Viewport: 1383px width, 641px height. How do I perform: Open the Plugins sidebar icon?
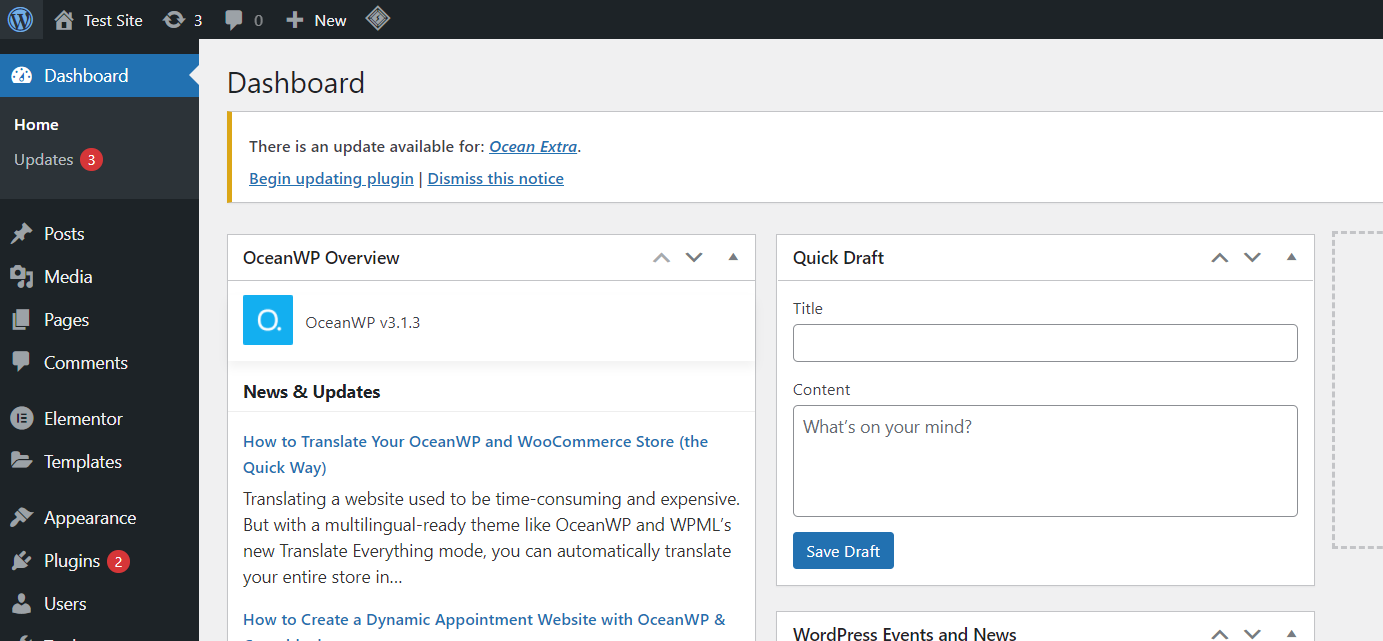pyautogui.click(x=22, y=561)
